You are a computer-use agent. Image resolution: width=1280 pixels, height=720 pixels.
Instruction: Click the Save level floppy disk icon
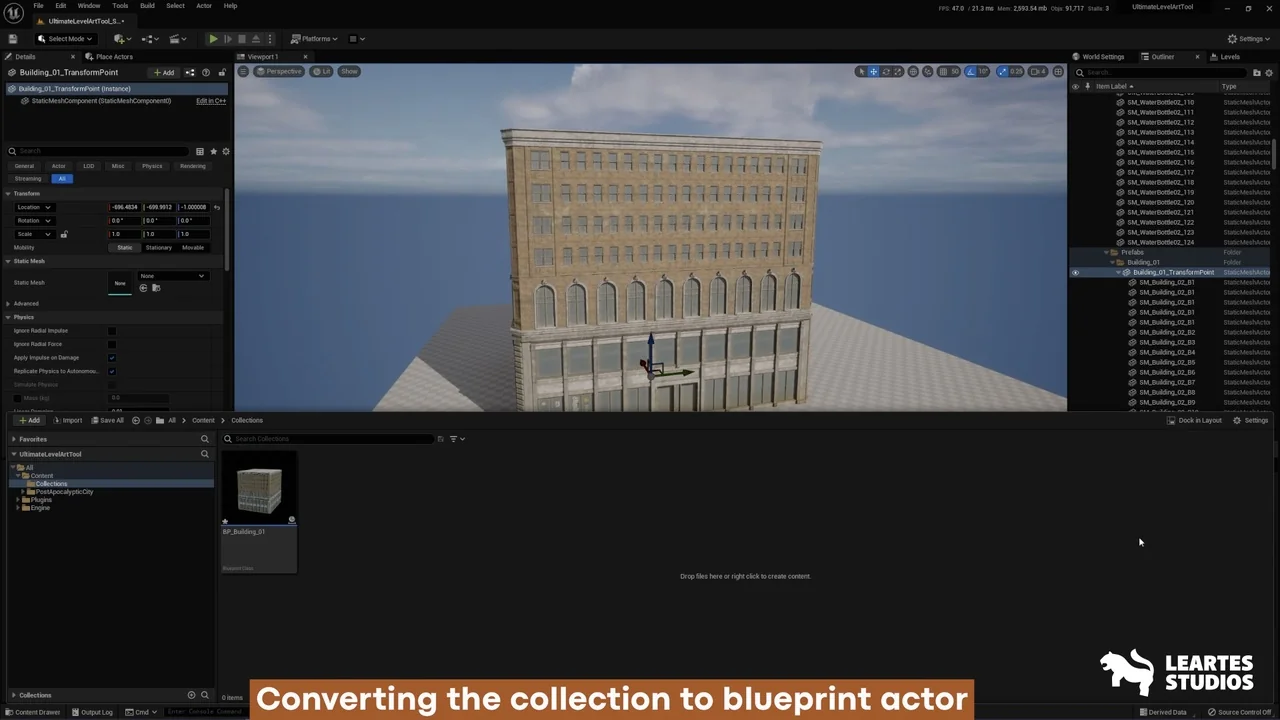[x=13, y=39]
